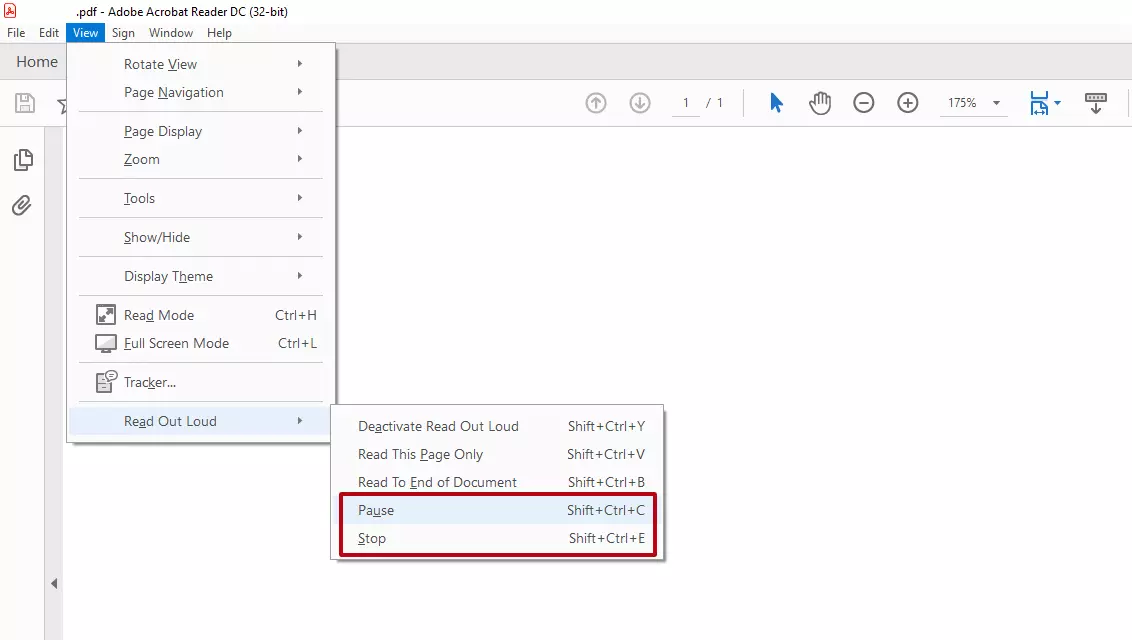Open the page thumbnails panel icon
Viewport: 1132px width, 640px height.
click(x=22, y=160)
